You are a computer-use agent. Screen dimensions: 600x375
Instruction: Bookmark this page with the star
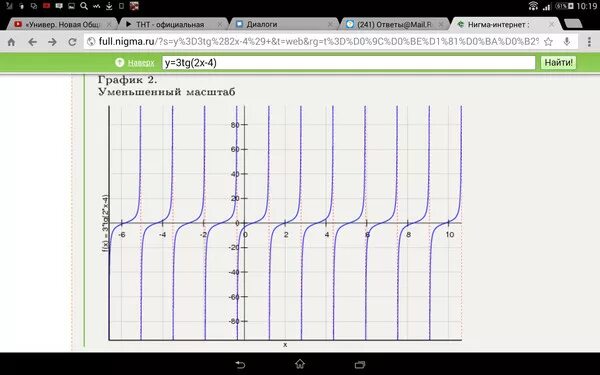click(548, 42)
